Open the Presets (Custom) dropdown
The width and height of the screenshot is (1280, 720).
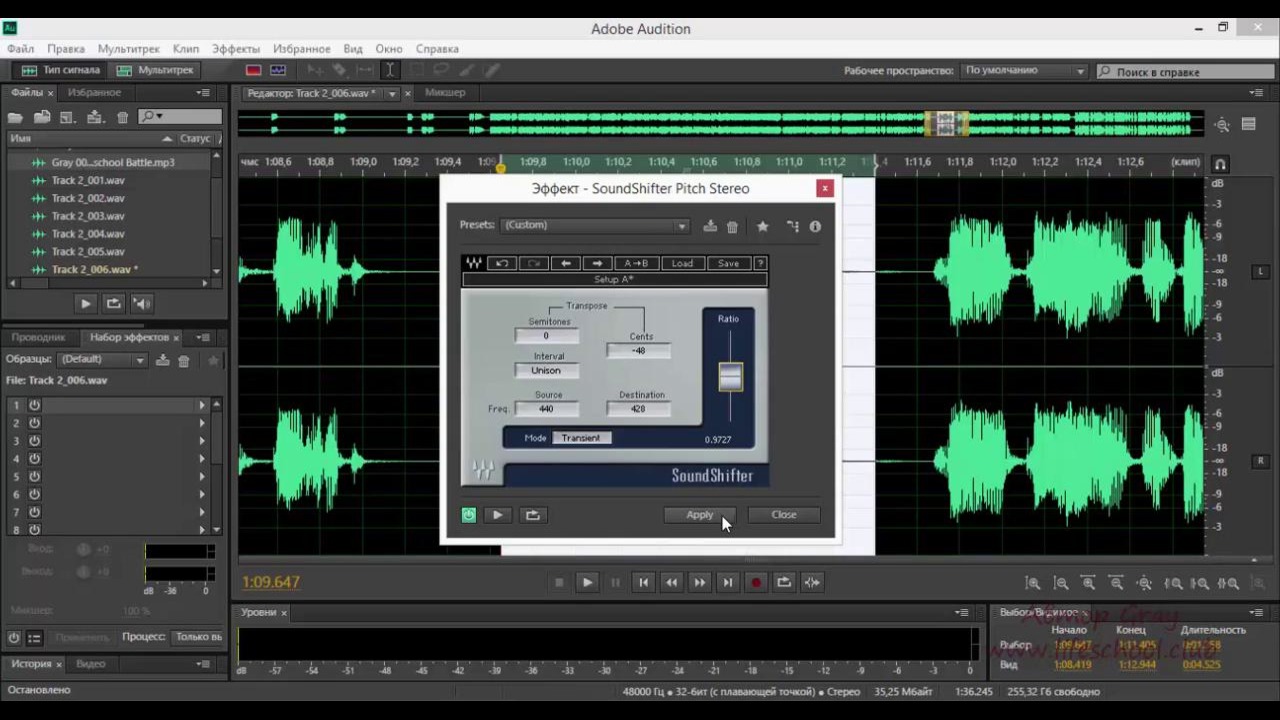tap(595, 226)
